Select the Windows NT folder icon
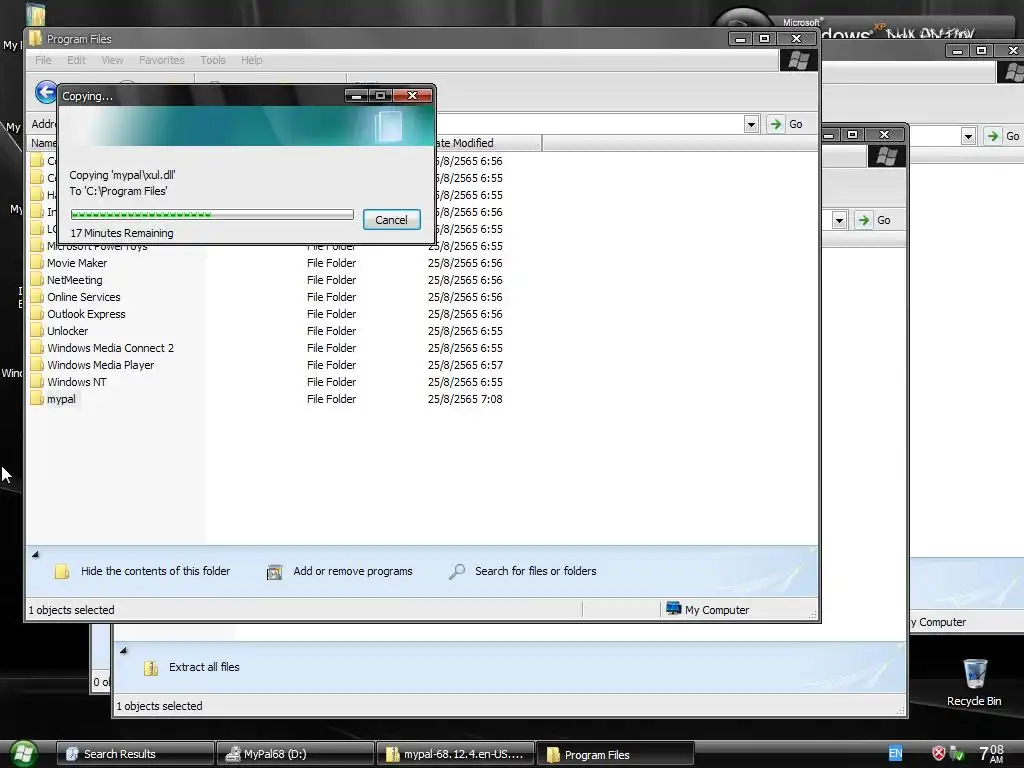 click(x=37, y=382)
